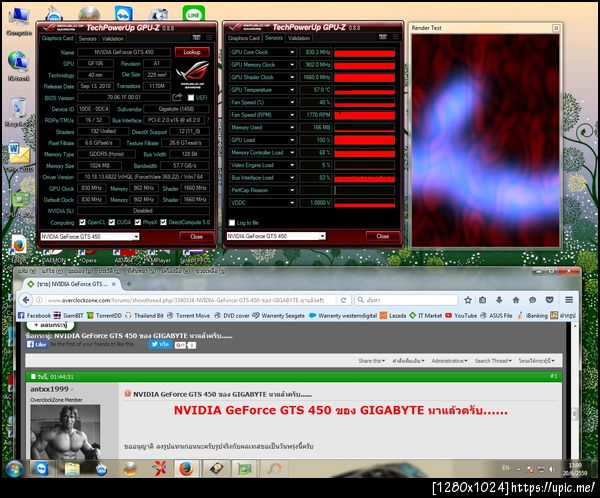The image size is (600, 498).
Task: Open the GPU selector dropdown in left GPU-Z window
Action: [90, 237]
